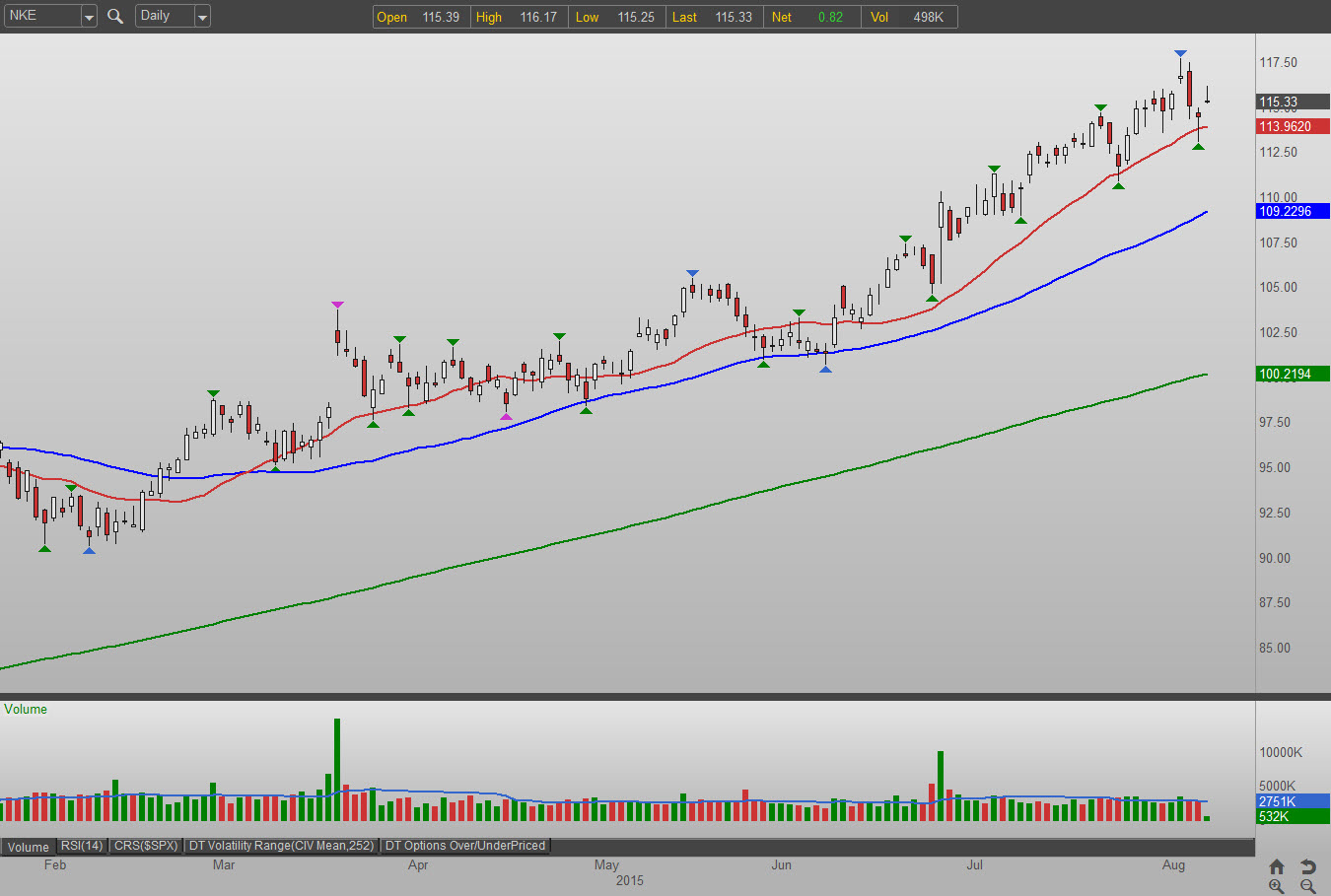
Task: Open the NKE symbol dropdown arrow
Action: (x=89, y=16)
